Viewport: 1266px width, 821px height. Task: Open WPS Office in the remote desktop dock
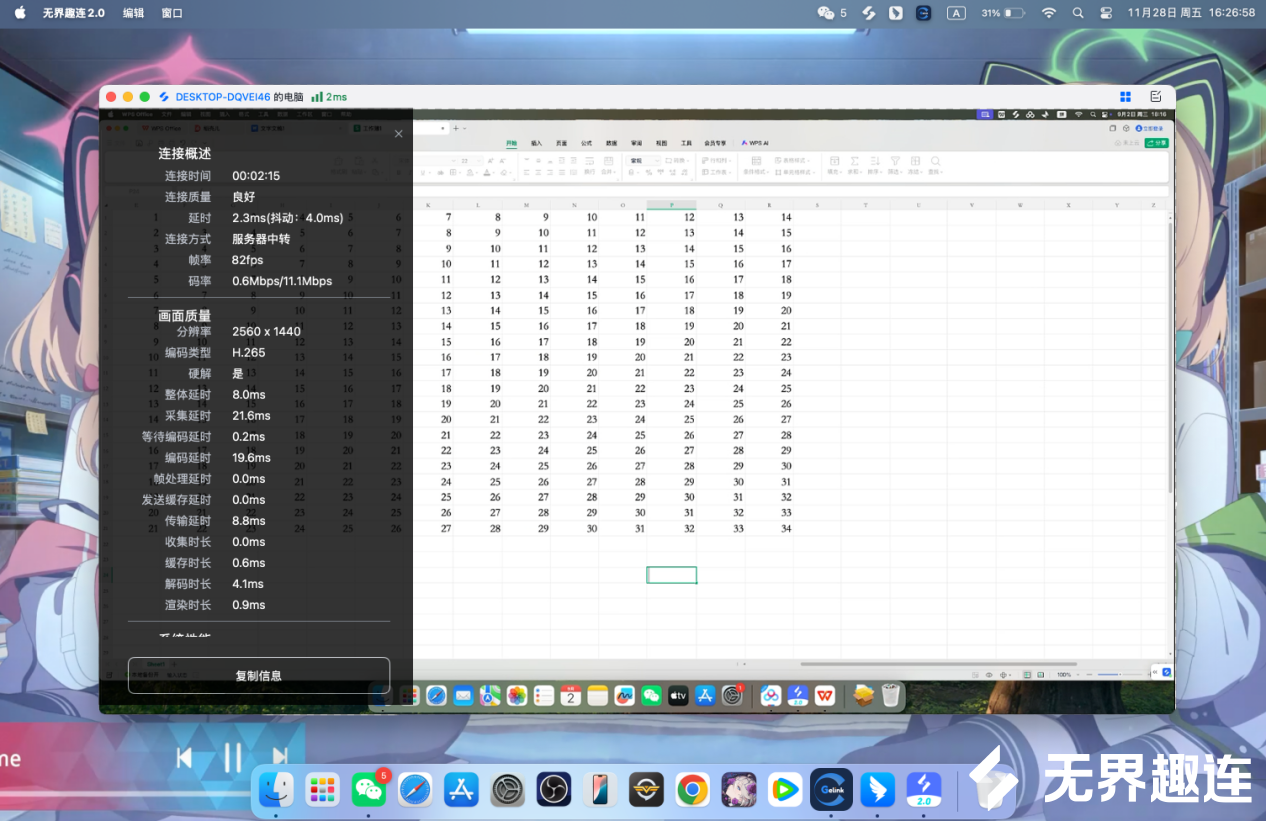tap(825, 695)
